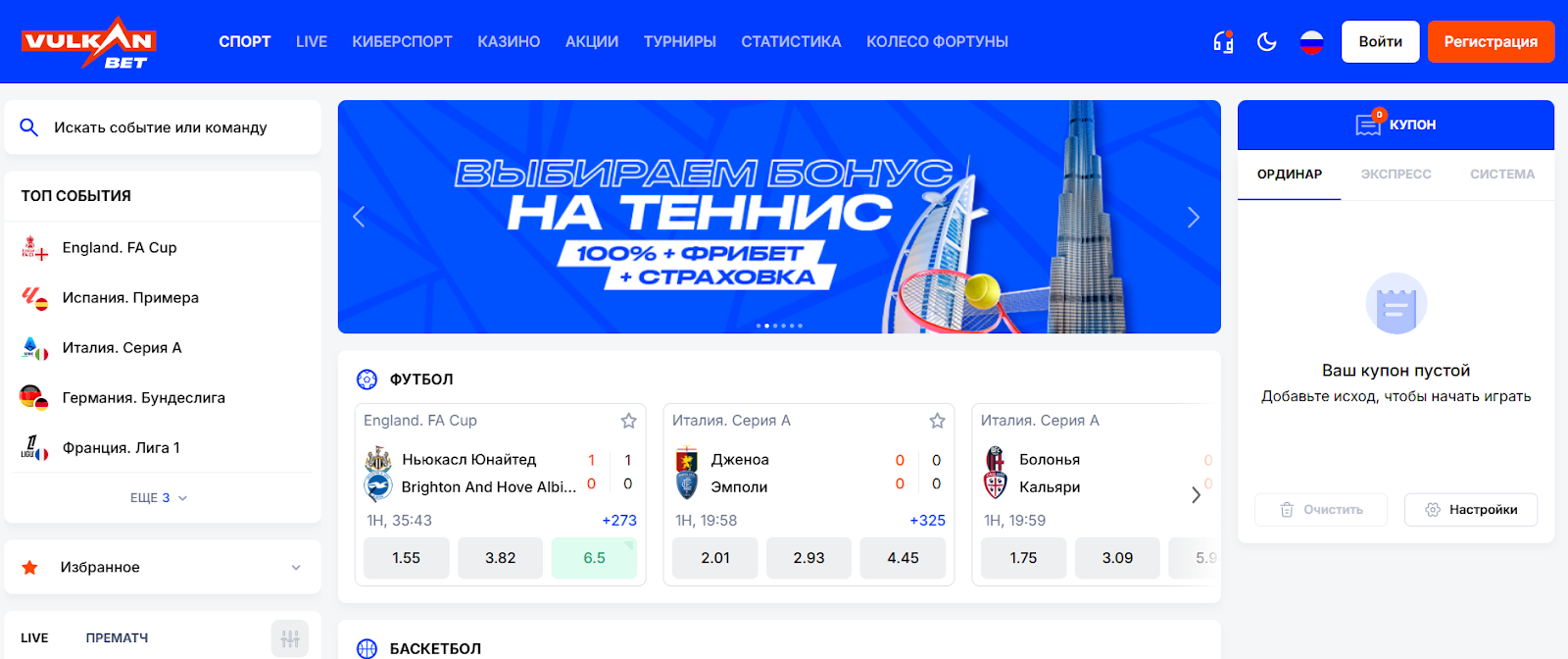Open the КАЗИНО menu item
This screenshot has height=659, width=1568.
click(x=509, y=42)
